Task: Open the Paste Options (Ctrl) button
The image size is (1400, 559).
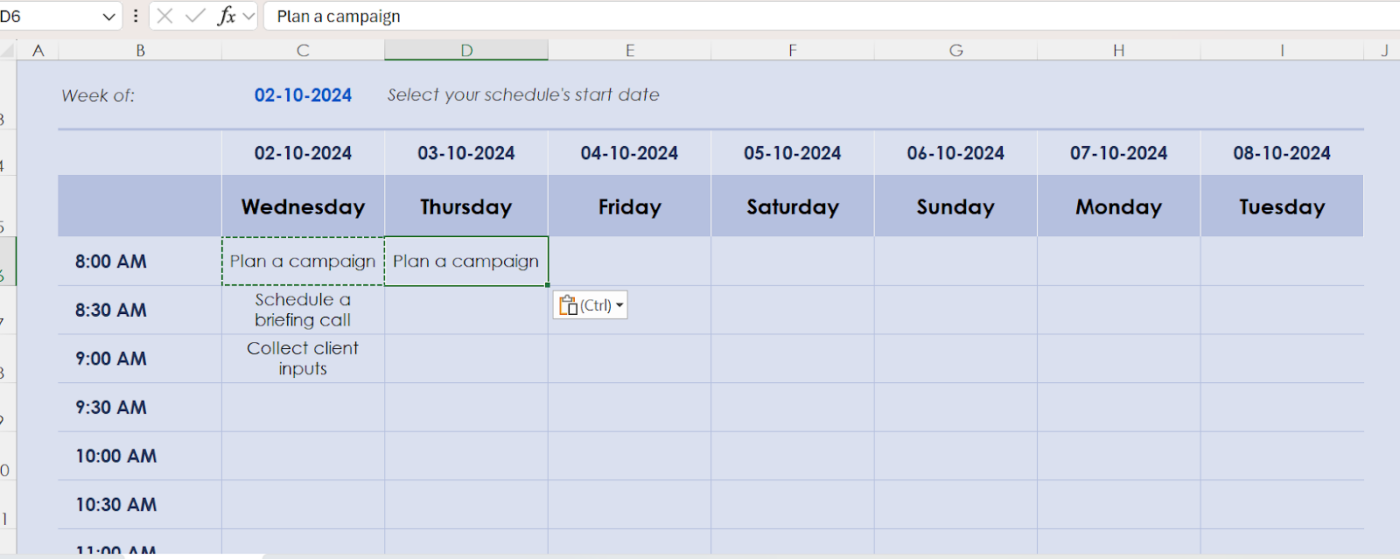Action: tap(590, 305)
